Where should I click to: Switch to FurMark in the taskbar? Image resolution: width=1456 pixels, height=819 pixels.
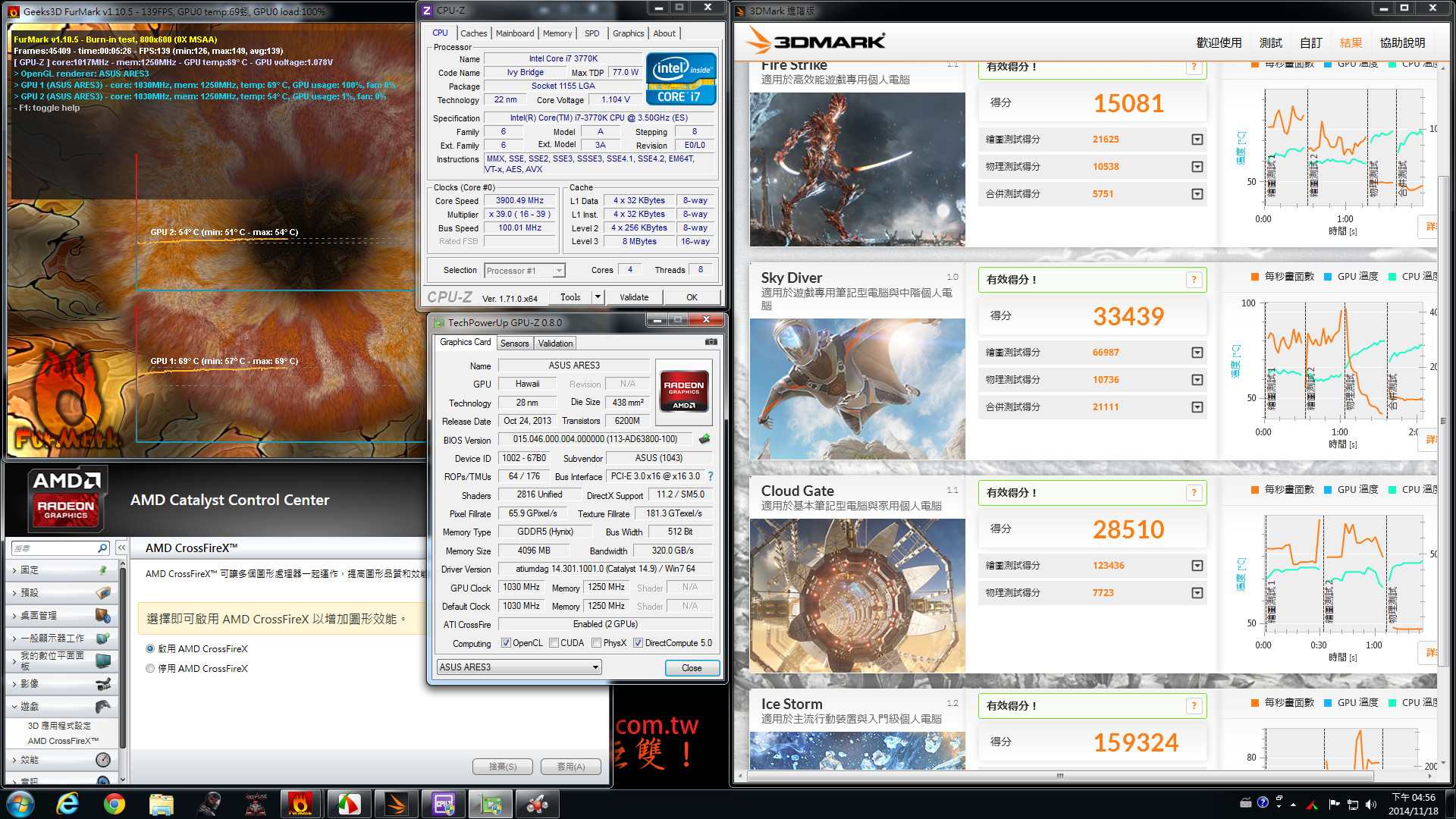pyautogui.click(x=300, y=804)
